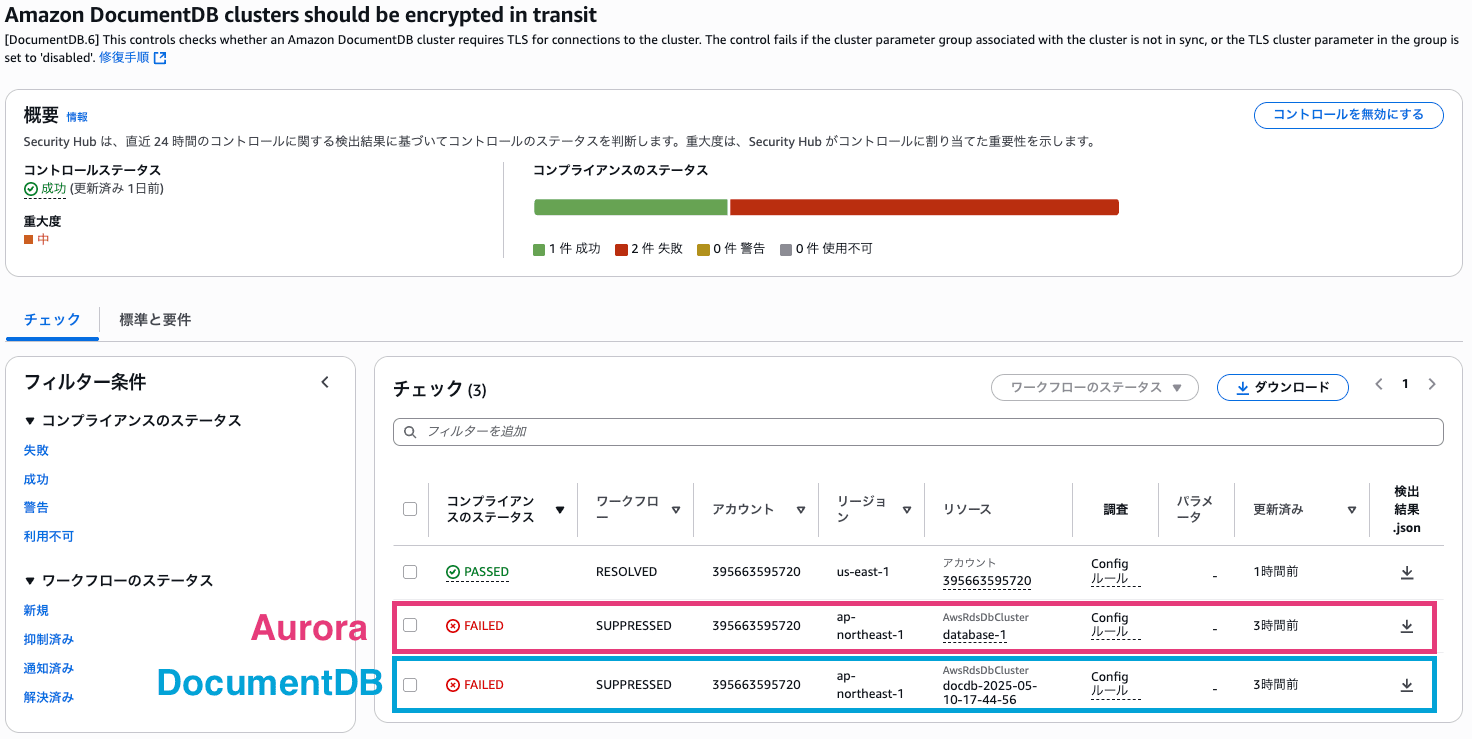
Task: Click the 成功 control status check icon
Action: click(x=31, y=188)
